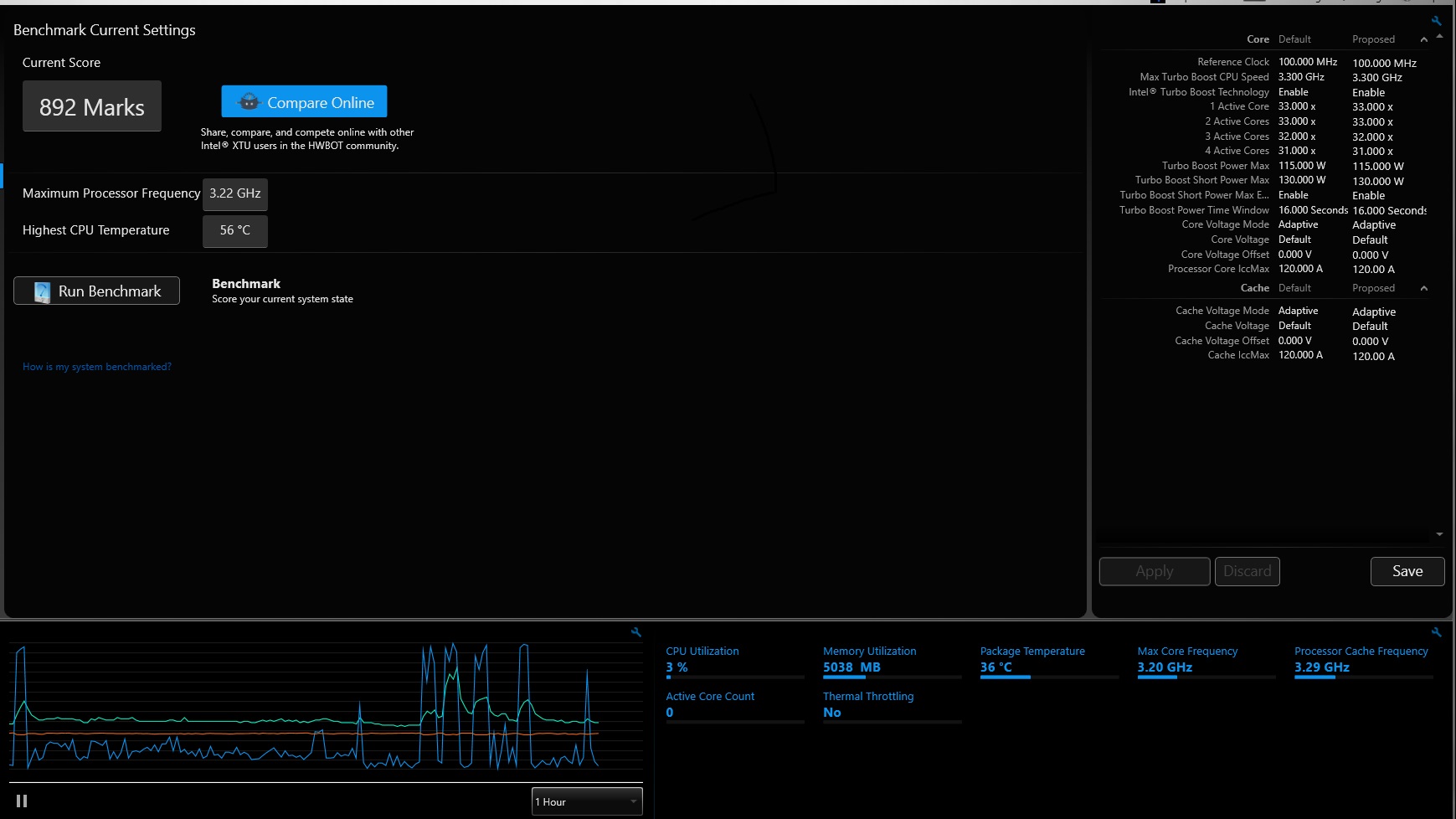
Task: Click proposed Core Voltage Mode Adaptive
Action: (1374, 224)
